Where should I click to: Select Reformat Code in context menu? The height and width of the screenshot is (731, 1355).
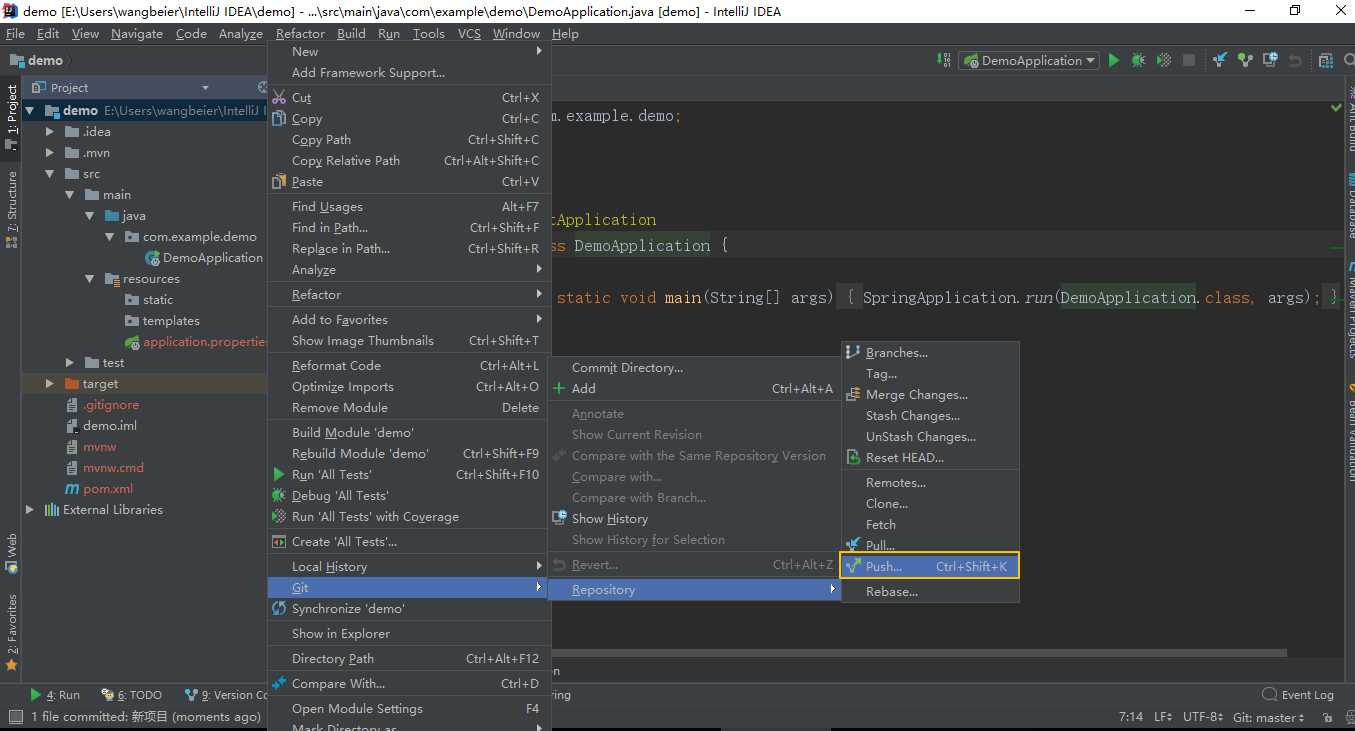click(x=409, y=365)
